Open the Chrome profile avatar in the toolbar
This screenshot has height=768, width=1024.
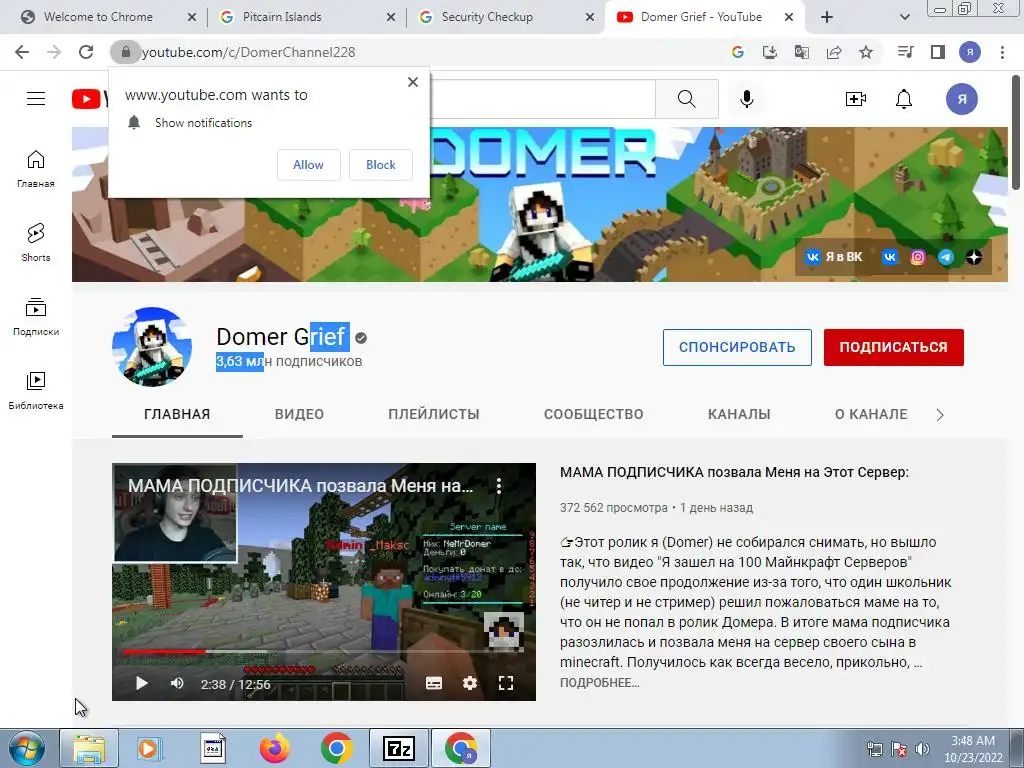point(970,52)
